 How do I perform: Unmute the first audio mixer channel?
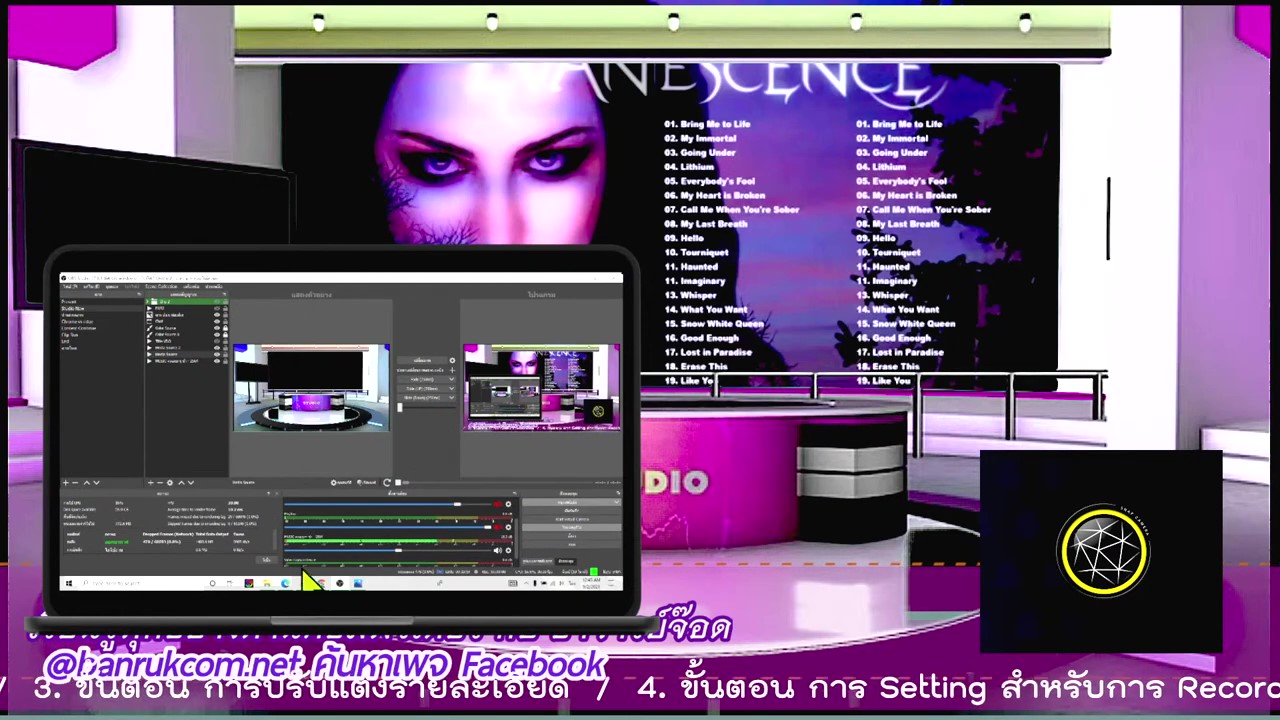coord(497,504)
